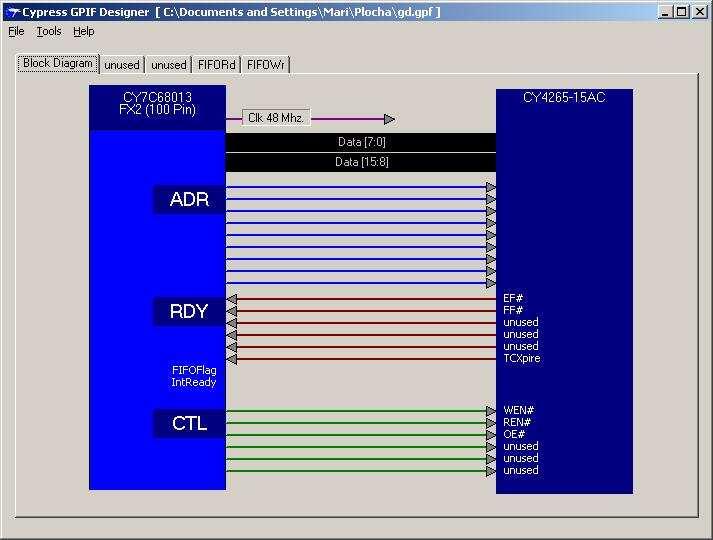
Task: Click the CY4265-15AC device title
Action: point(564,97)
